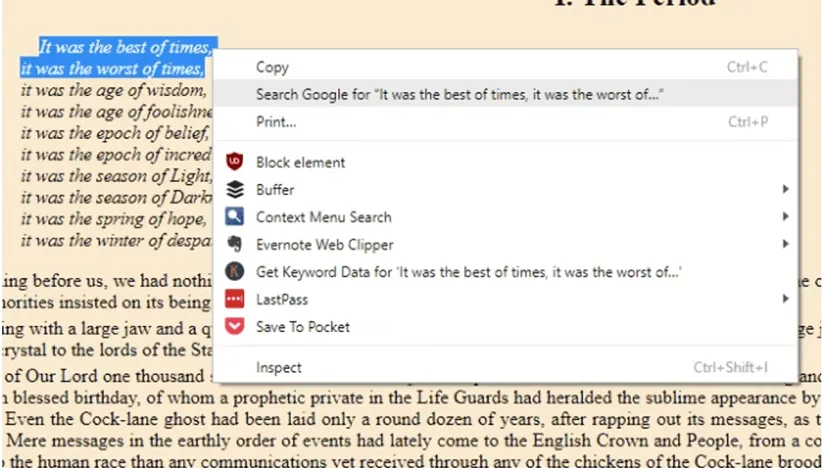
Task: Click the Get Keyword Data icon
Action: (x=234, y=272)
